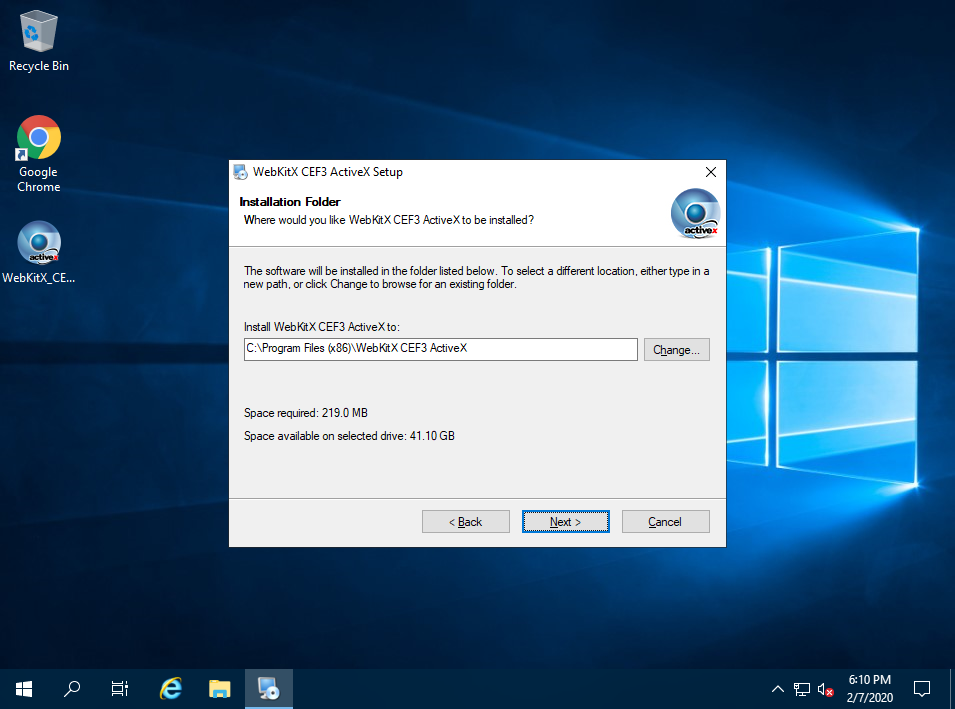Open network status tray icon
The width and height of the screenshot is (955, 709).
click(x=802, y=689)
